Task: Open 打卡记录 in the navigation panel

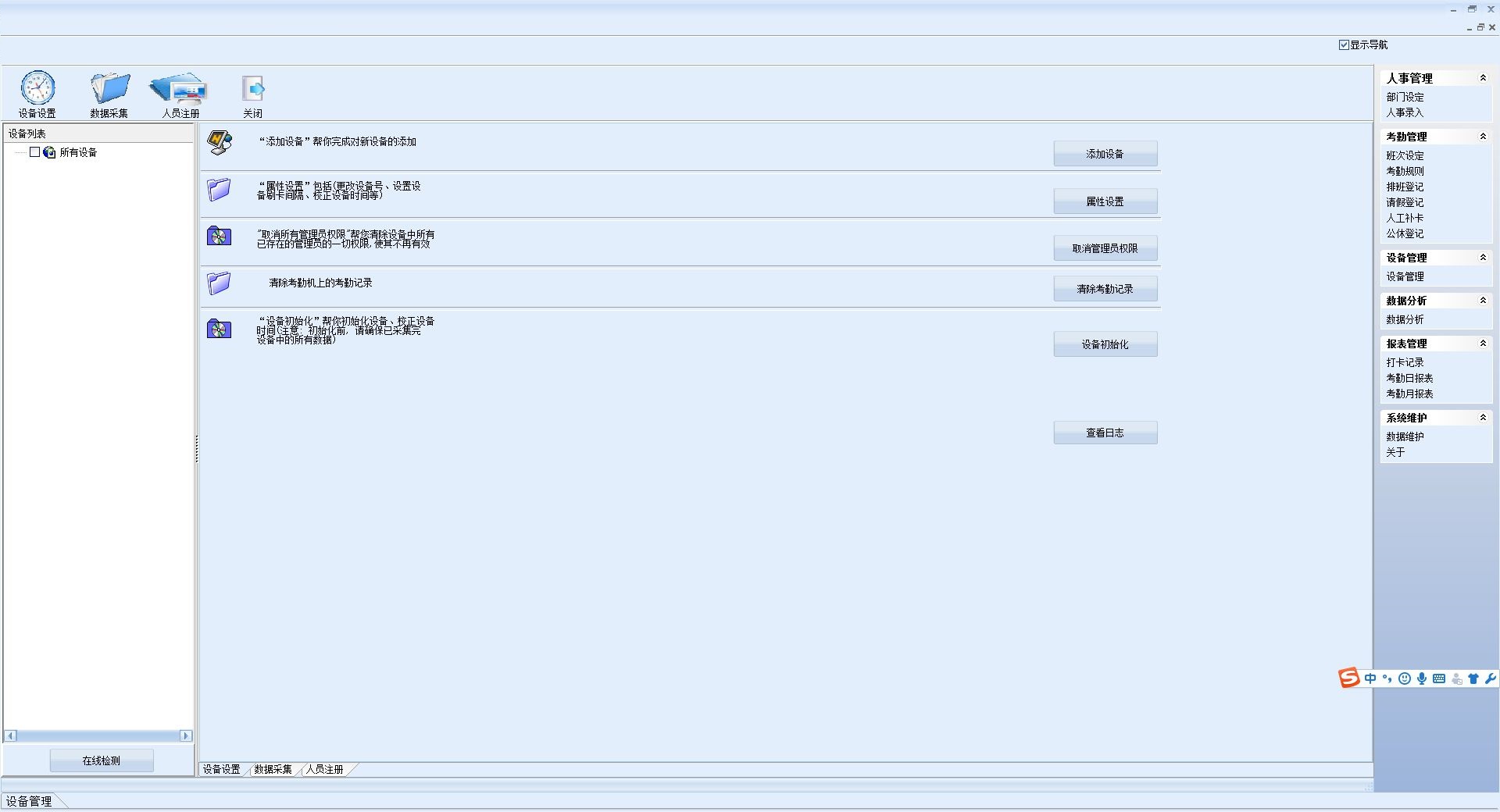Action: click(1405, 362)
